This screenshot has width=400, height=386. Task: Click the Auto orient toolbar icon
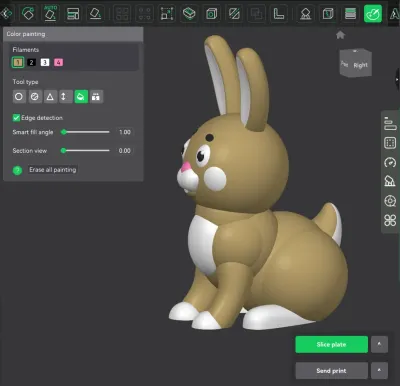[x=50, y=14]
